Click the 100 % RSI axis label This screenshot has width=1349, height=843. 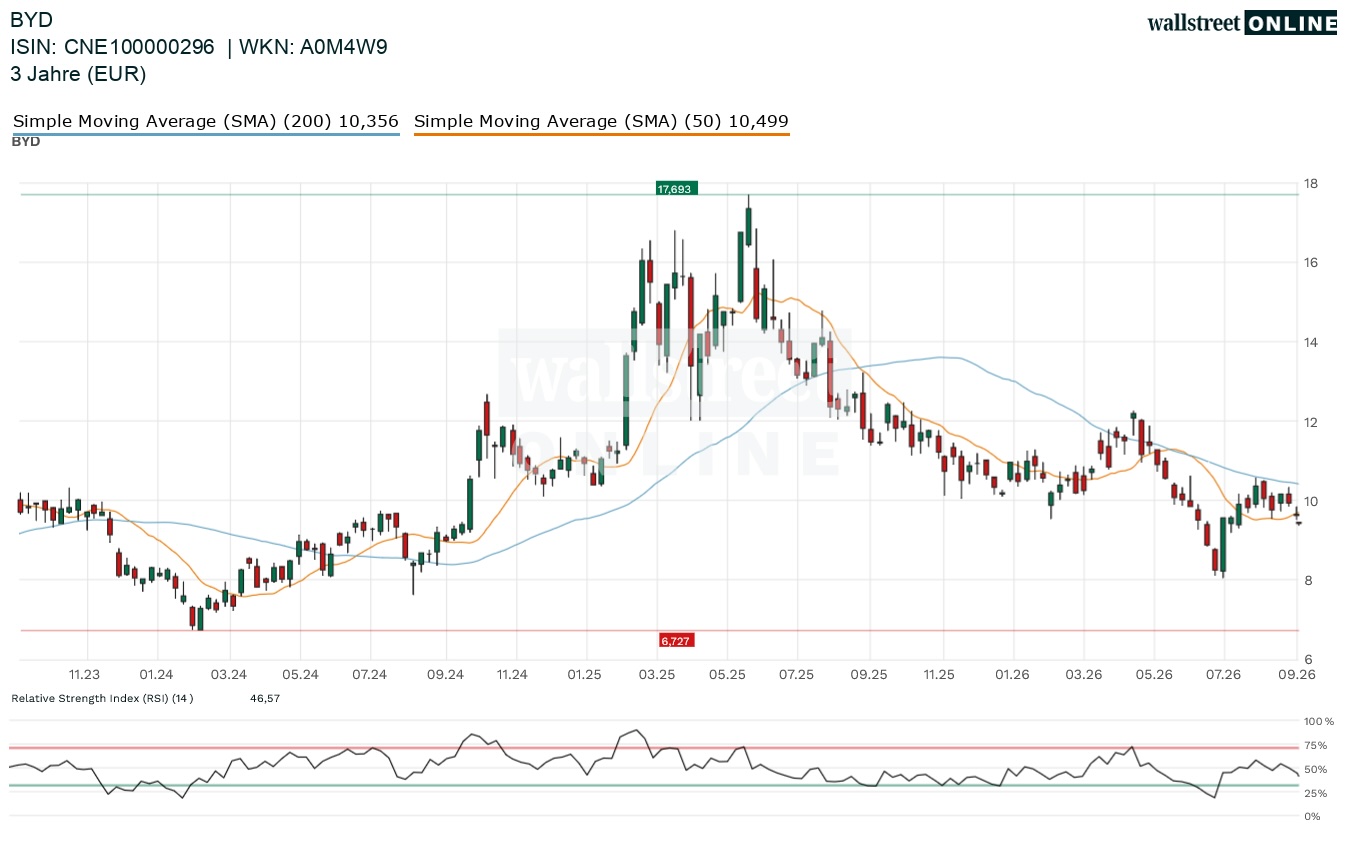1317,721
